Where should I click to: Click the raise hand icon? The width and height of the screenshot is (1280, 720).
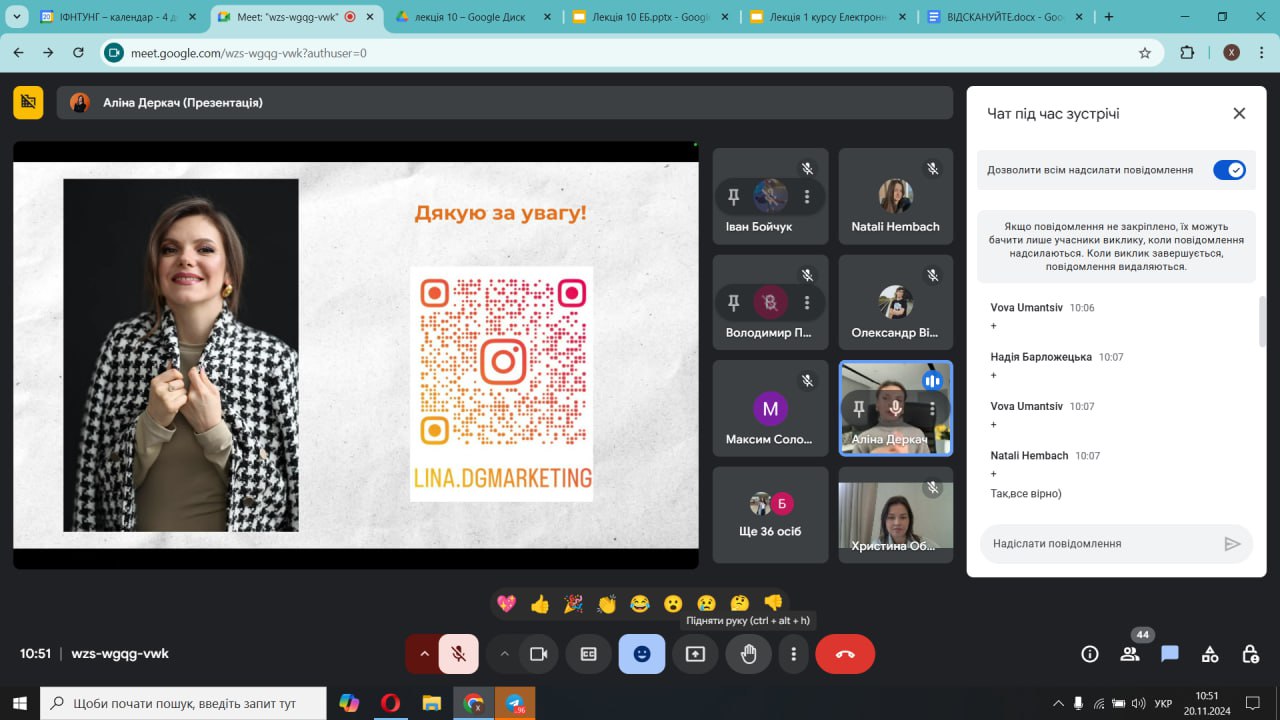coord(748,654)
